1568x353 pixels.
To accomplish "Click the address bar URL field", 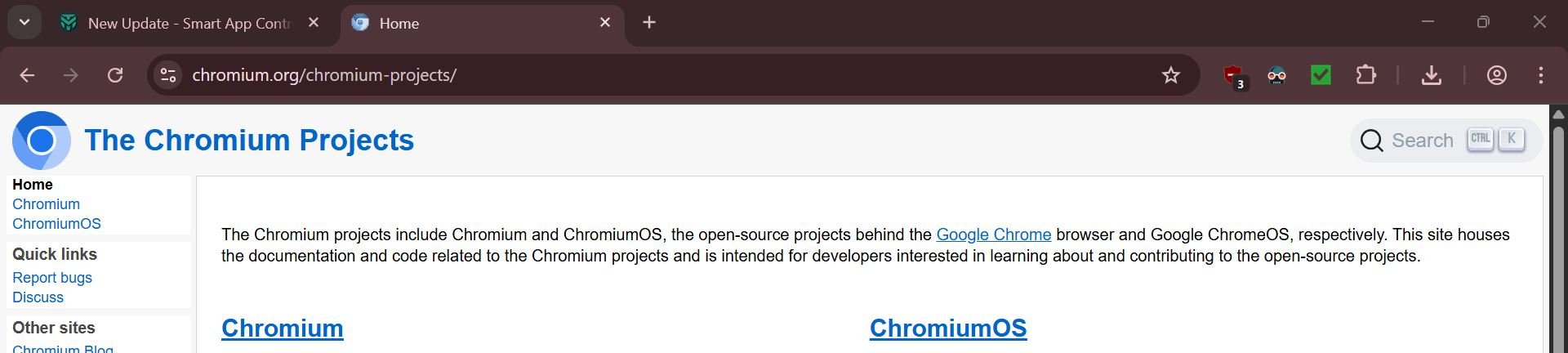I will point(670,75).
